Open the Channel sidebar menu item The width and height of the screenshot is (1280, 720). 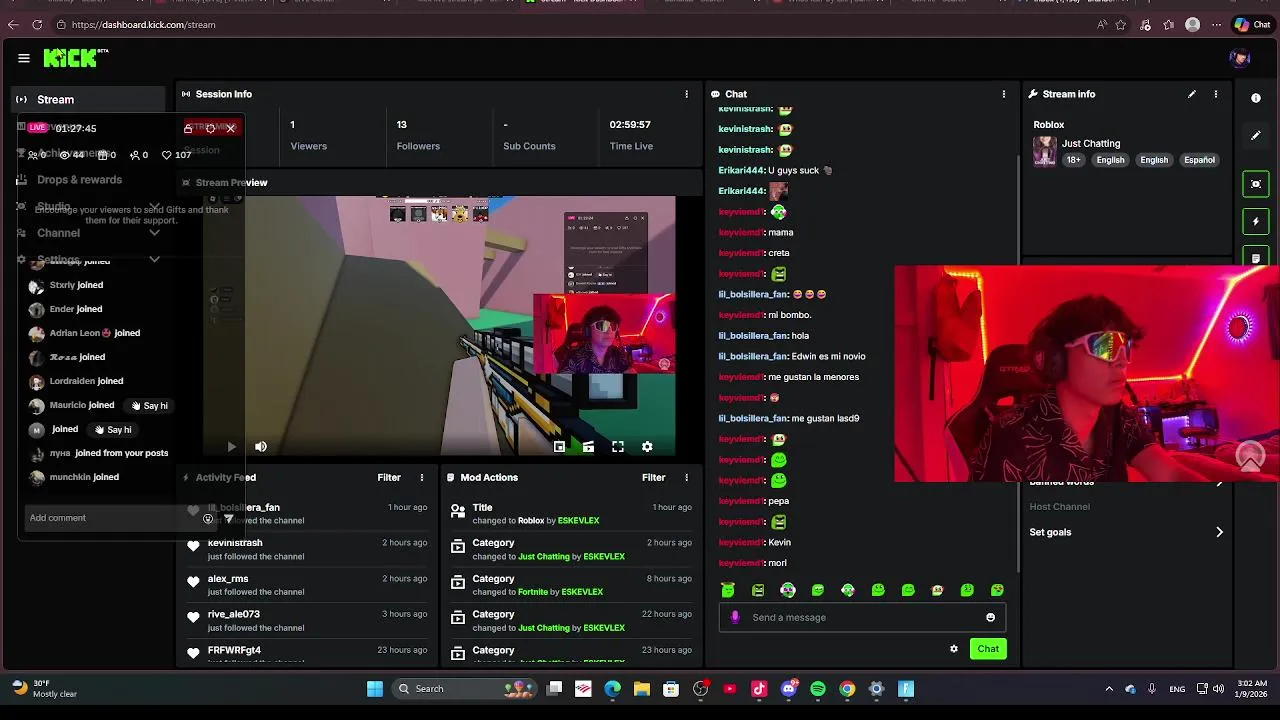pos(58,233)
